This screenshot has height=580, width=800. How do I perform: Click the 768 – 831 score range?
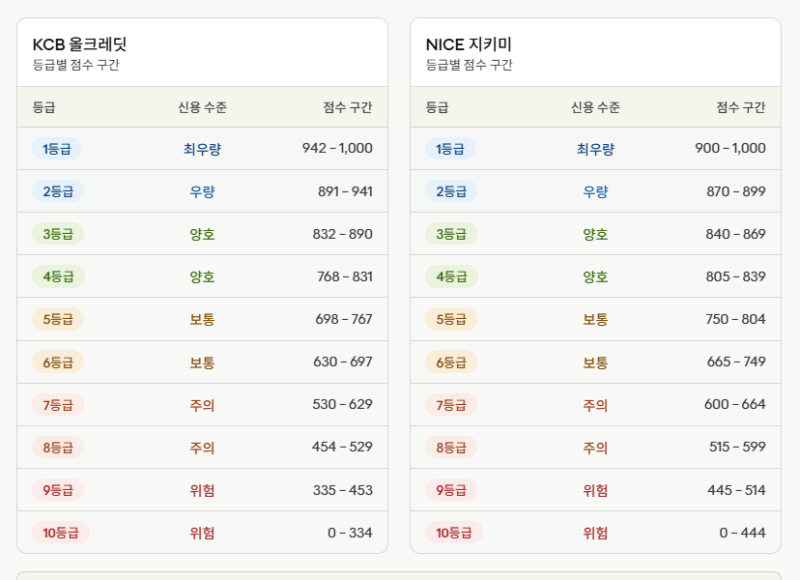tap(345, 276)
